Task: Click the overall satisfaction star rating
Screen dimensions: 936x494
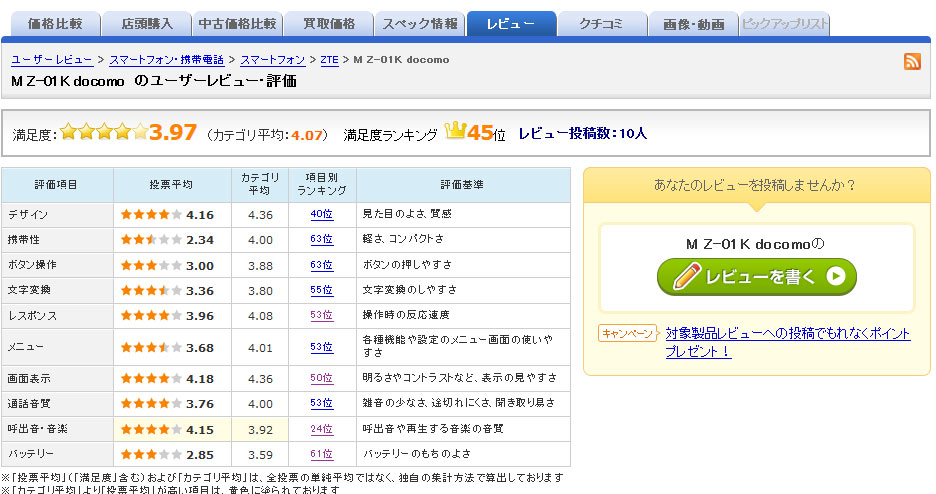Action: 103,131
